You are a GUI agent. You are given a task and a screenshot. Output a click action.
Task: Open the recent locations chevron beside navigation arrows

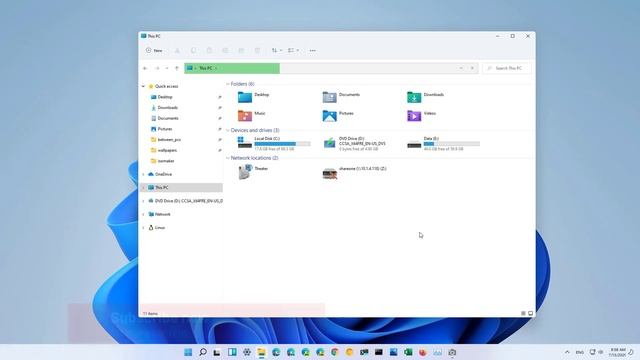click(x=167, y=68)
